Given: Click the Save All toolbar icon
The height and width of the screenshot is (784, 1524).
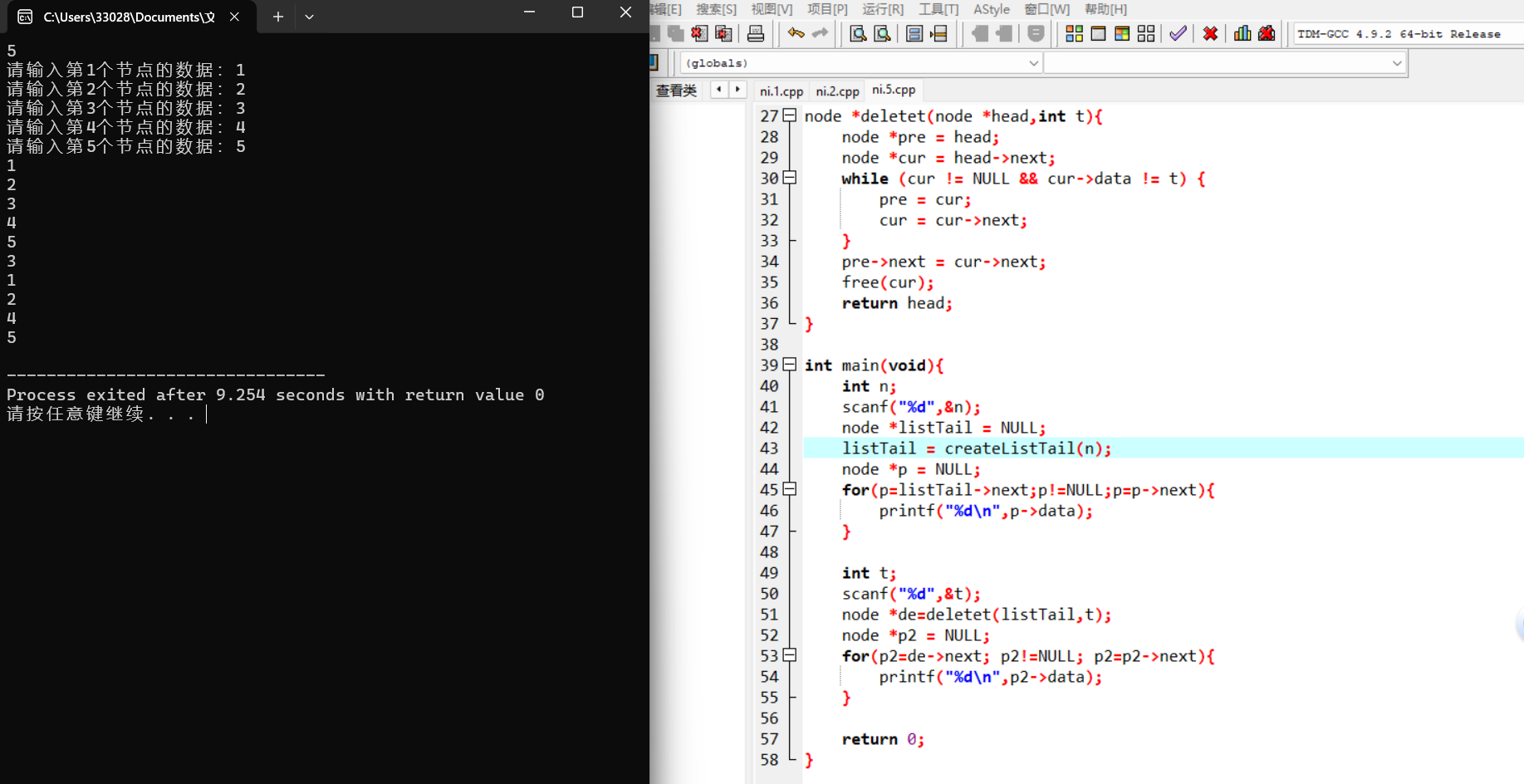Looking at the screenshot, I should coord(675,33).
